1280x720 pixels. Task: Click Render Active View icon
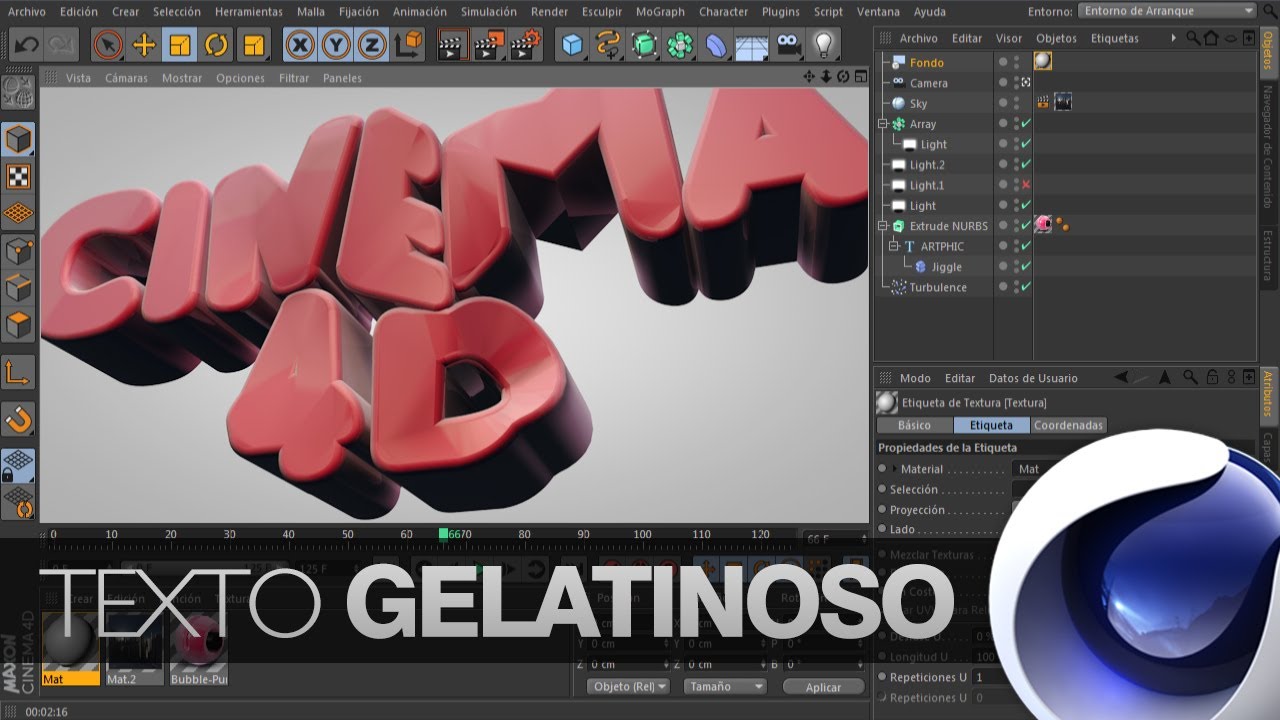pos(454,45)
